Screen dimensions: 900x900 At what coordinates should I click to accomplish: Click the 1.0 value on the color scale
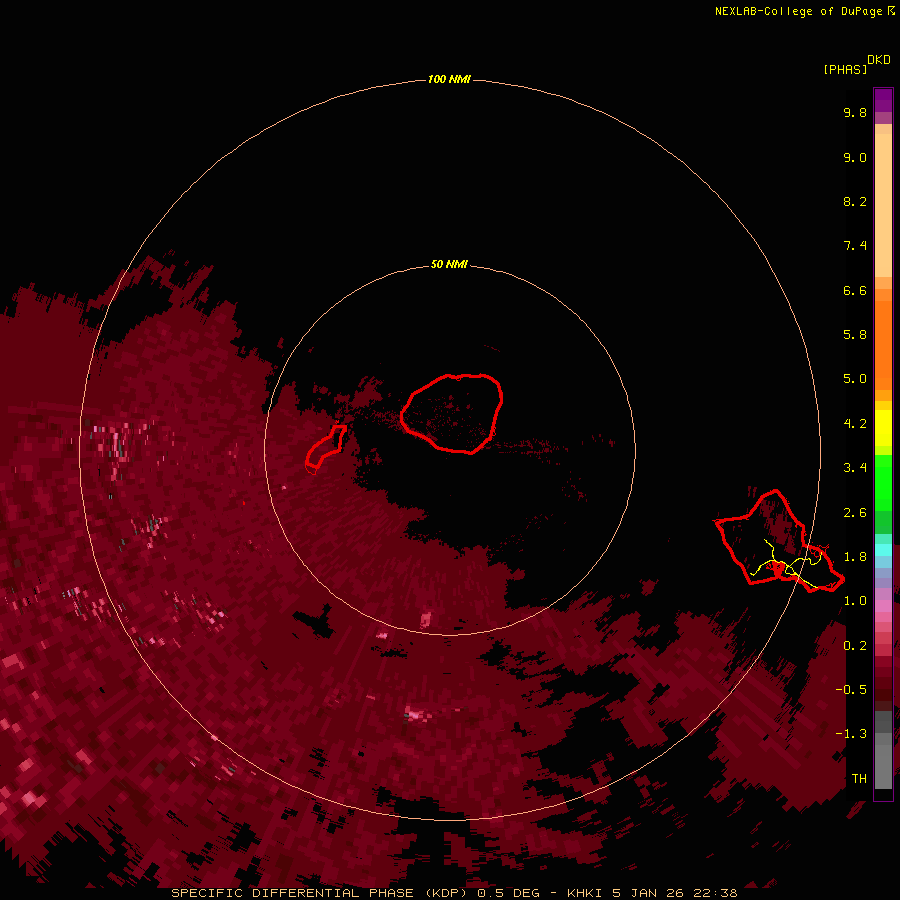tap(855, 601)
